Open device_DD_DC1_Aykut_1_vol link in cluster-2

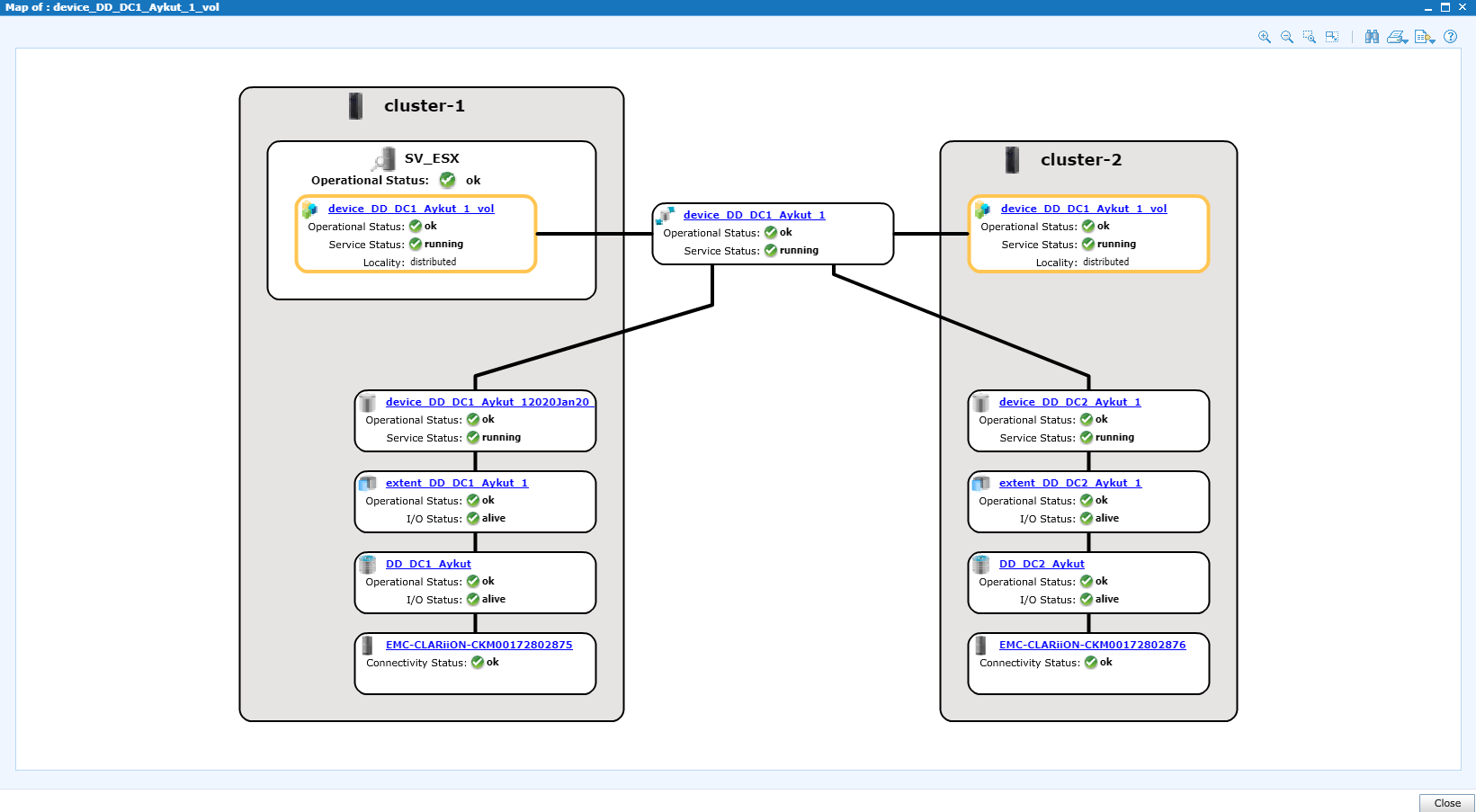click(1084, 209)
